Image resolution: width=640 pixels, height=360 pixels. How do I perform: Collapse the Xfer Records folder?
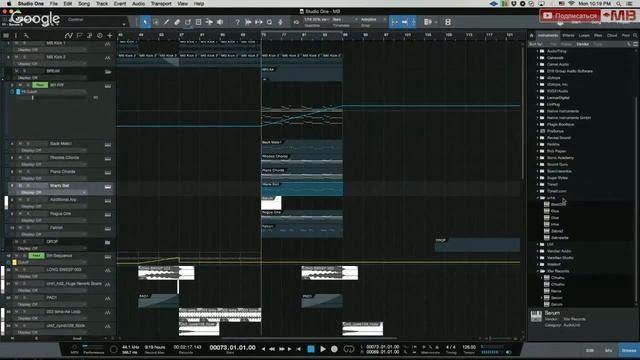538,271
